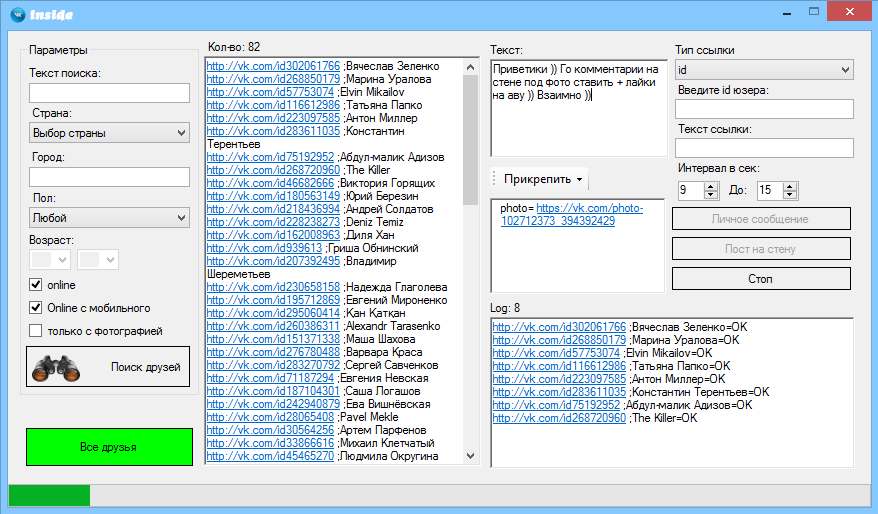The height and width of the screenshot is (514, 878).
Task: Open Сергей Савченков's profile link
Action: tap(273, 365)
